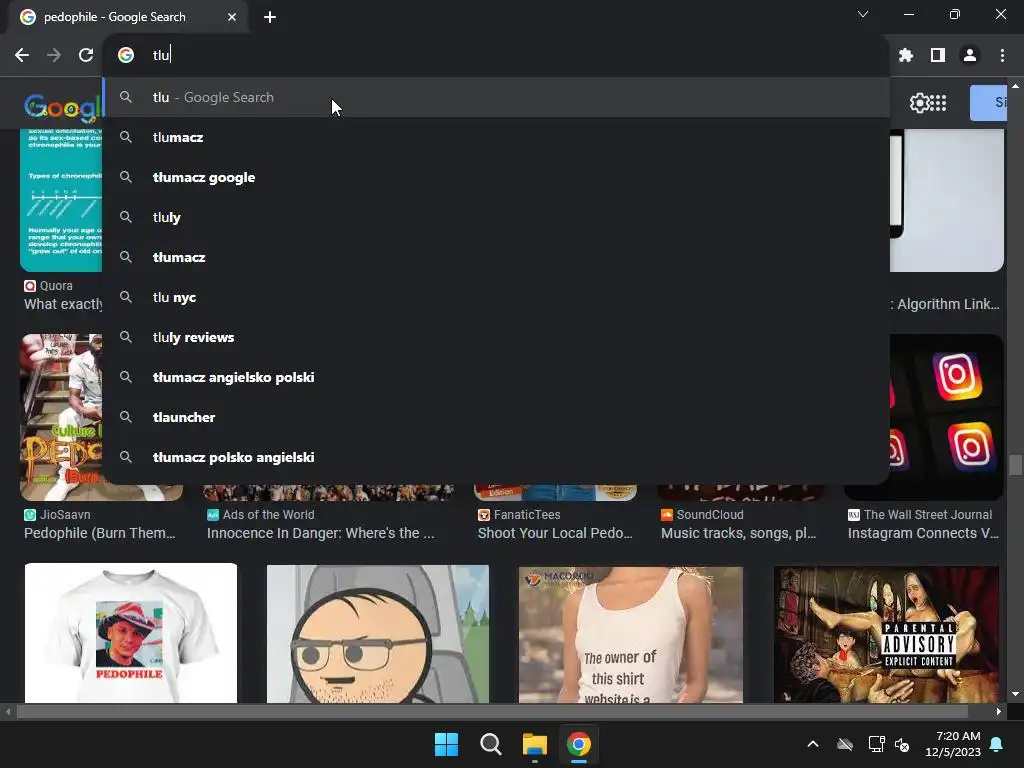Open the clock and date panel

point(953,744)
